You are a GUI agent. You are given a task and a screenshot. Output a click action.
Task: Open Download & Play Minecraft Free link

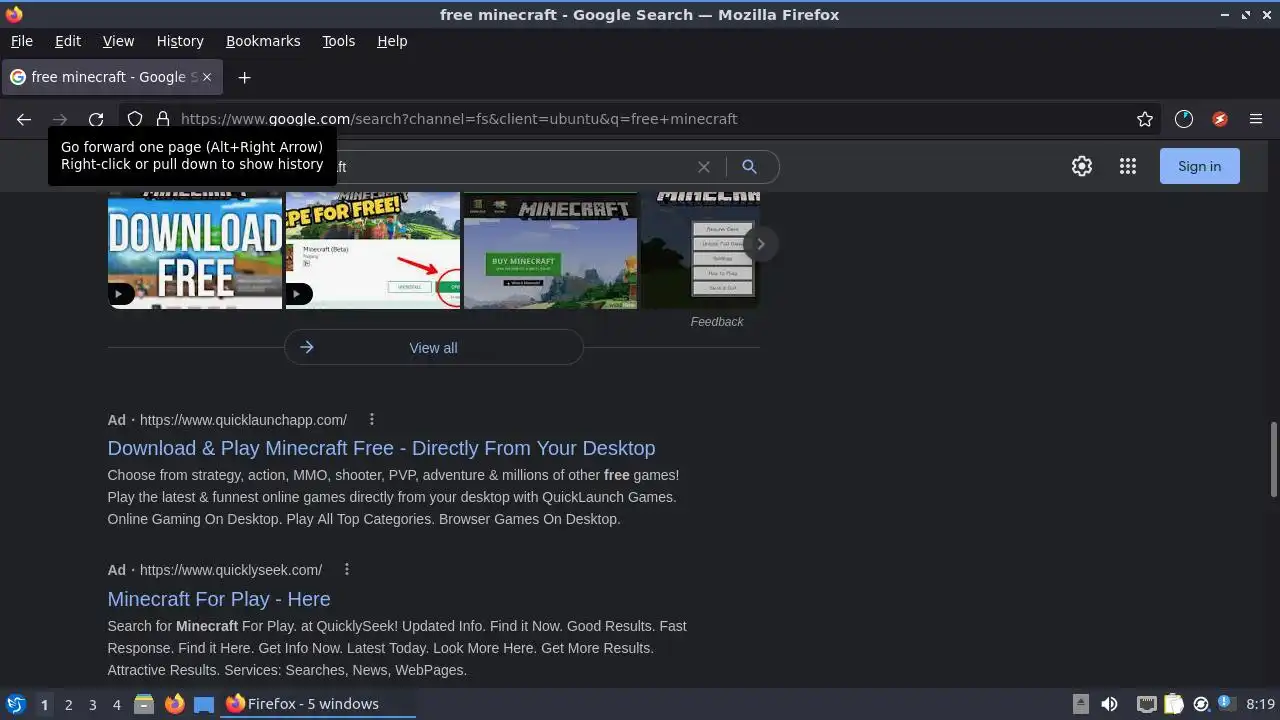(x=381, y=448)
